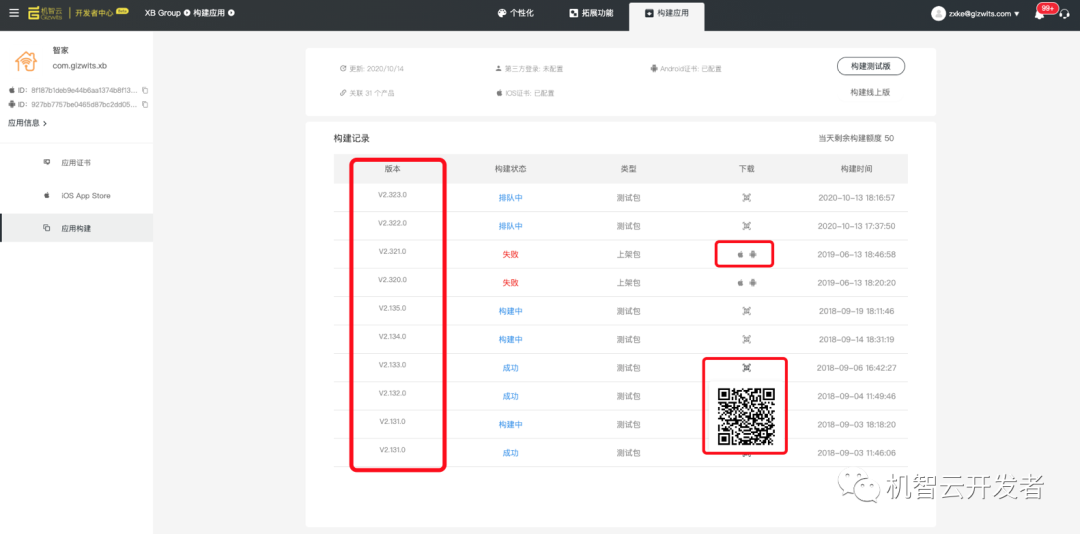
Task: Click the Apple download icon for V2.321.0
Action: coord(740,254)
